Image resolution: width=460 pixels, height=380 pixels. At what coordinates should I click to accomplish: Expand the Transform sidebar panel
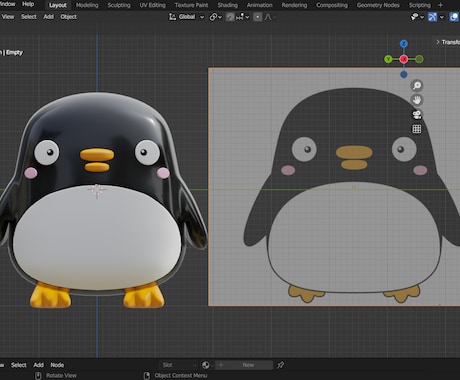448,42
